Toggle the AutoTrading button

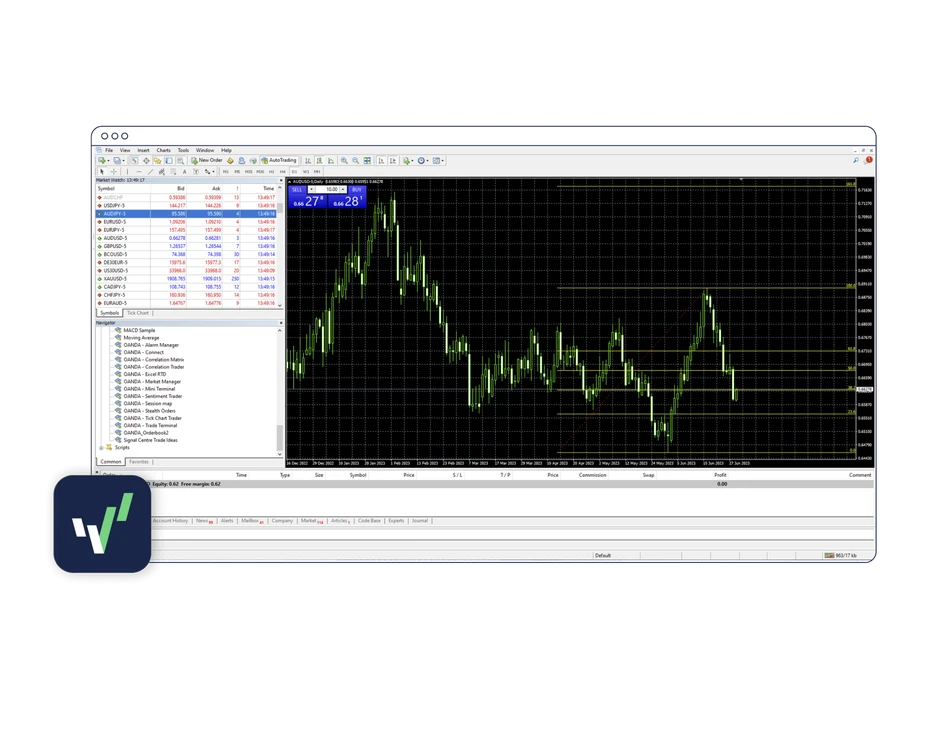[x=280, y=160]
